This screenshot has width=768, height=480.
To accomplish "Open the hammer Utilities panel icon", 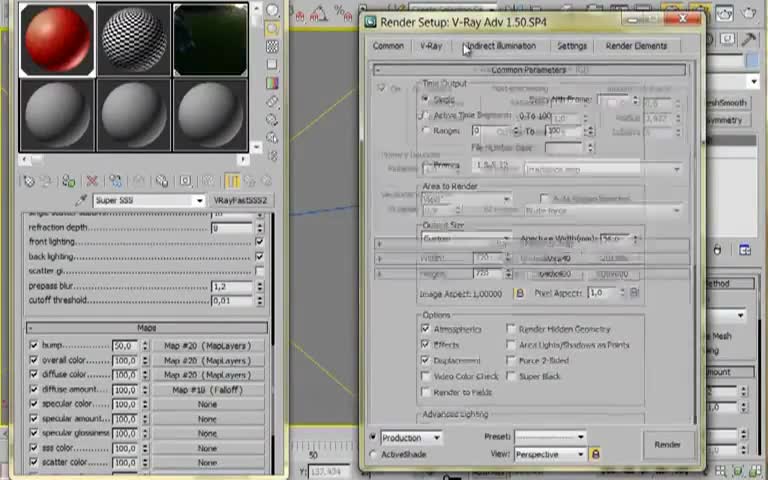I will click(x=748, y=39).
